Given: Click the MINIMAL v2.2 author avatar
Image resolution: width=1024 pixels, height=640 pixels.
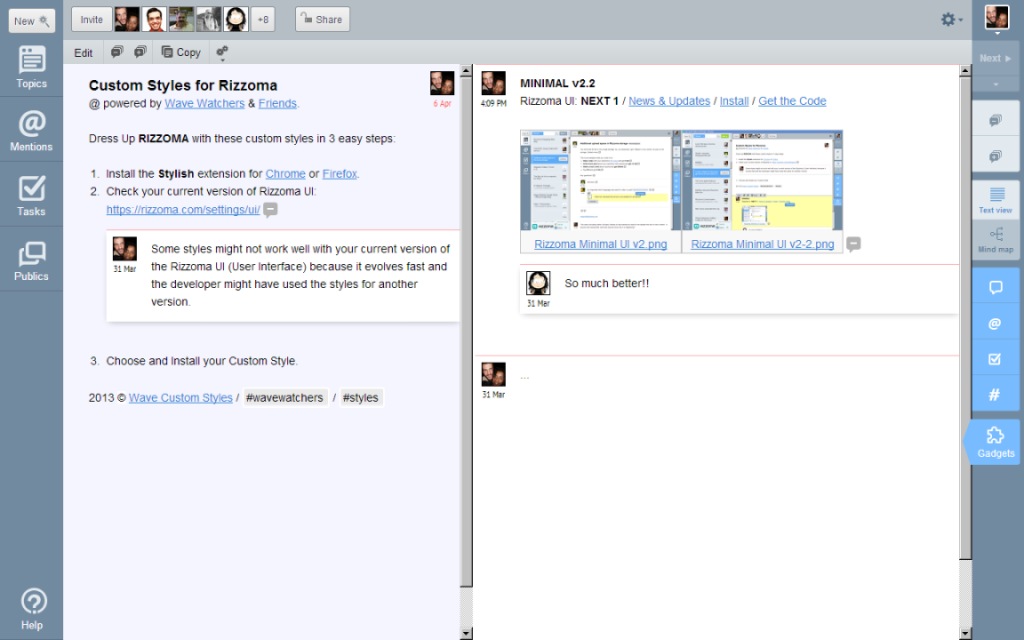Looking at the screenshot, I should 493,83.
